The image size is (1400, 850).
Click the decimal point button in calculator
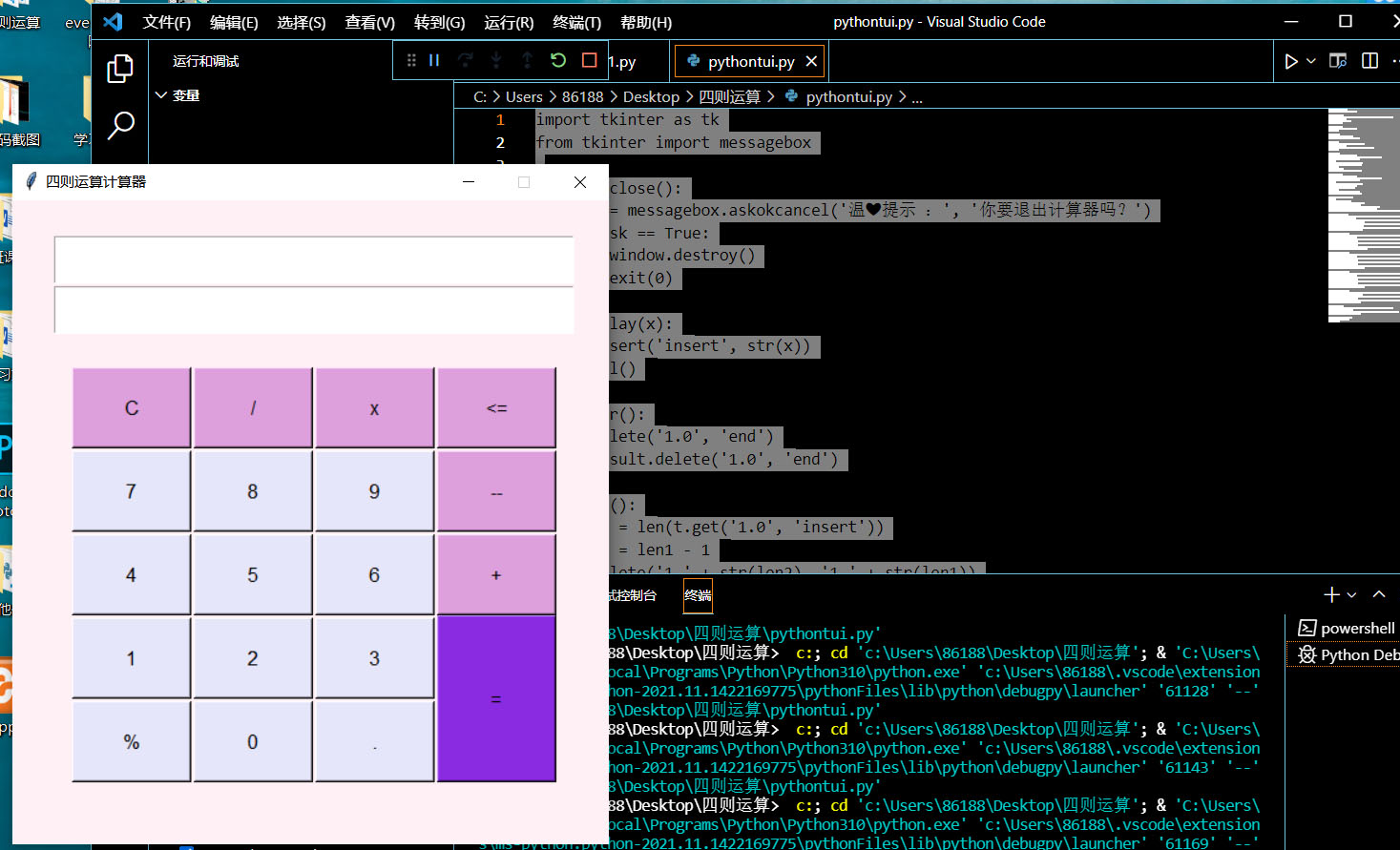tap(374, 741)
